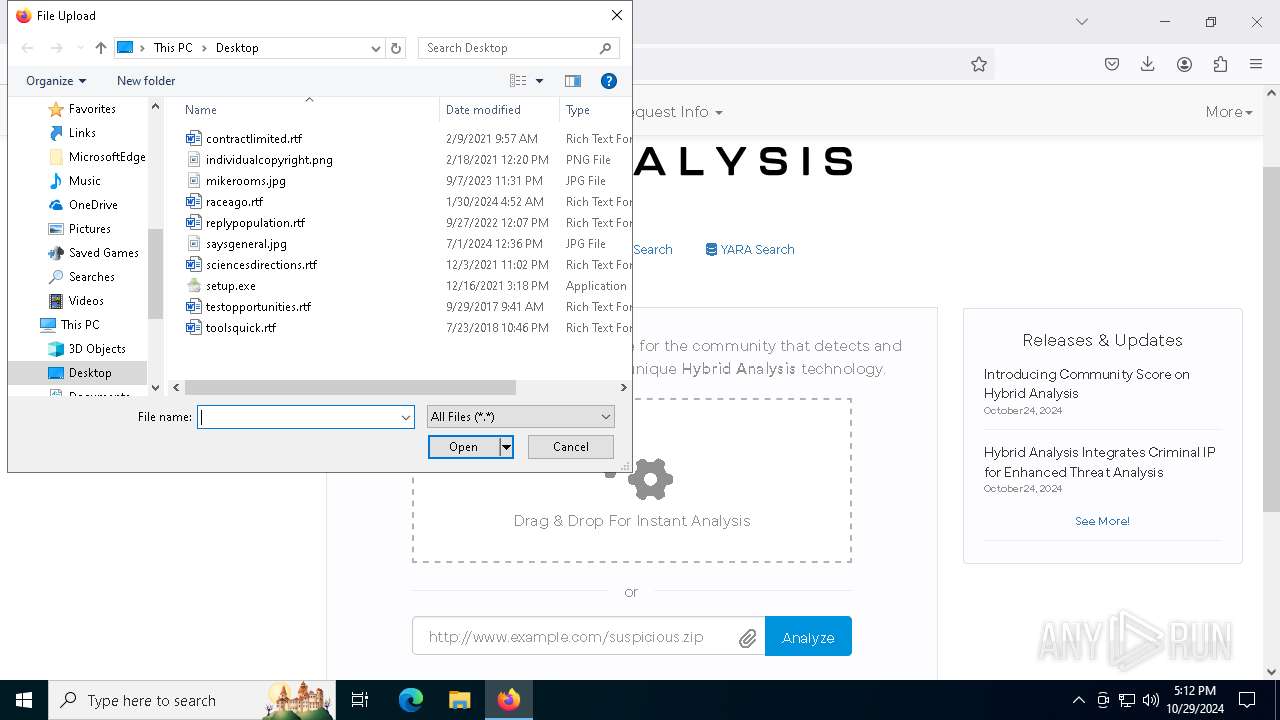Image resolution: width=1280 pixels, height=720 pixels.
Task: Expand the More menu on the website
Action: (1229, 112)
